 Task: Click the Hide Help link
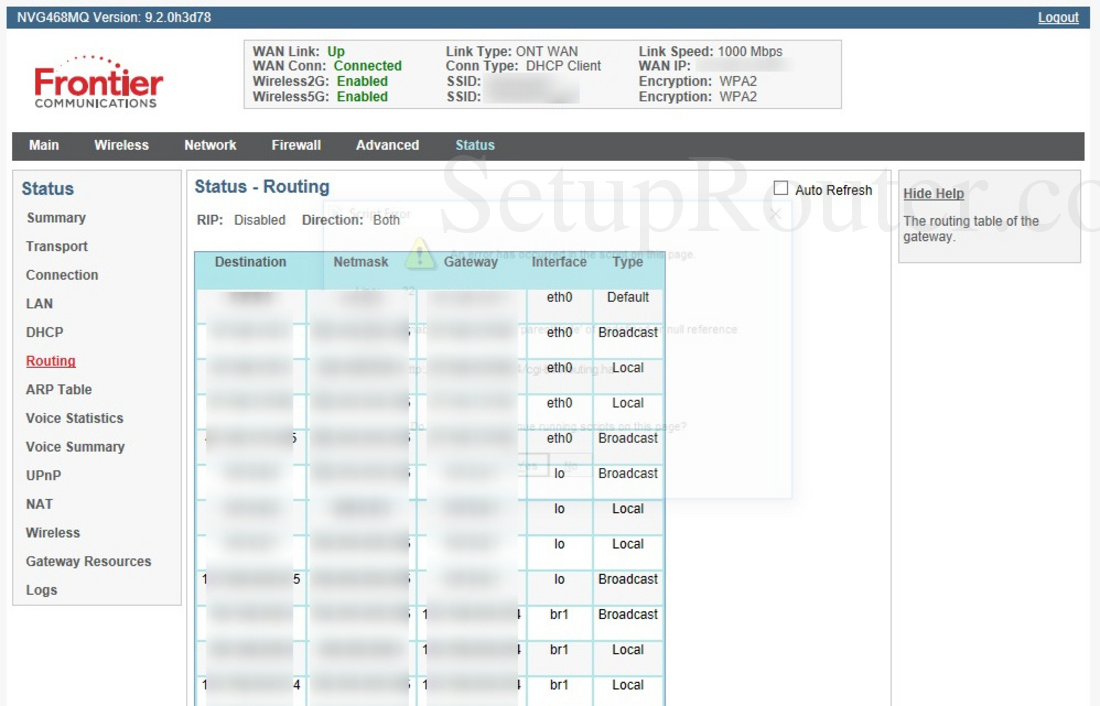933,194
